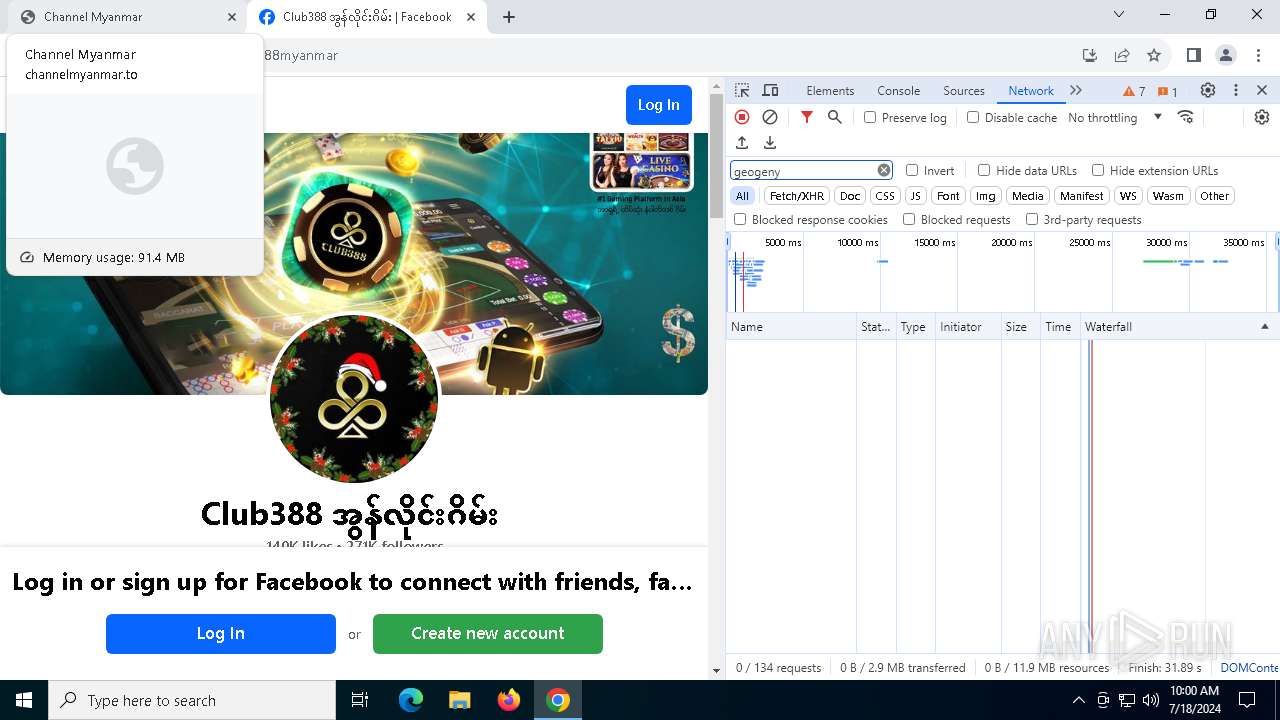The height and width of the screenshot is (720, 1280).
Task: Close the Club388 Facebook tab
Action: pyautogui.click(x=471, y=17)
